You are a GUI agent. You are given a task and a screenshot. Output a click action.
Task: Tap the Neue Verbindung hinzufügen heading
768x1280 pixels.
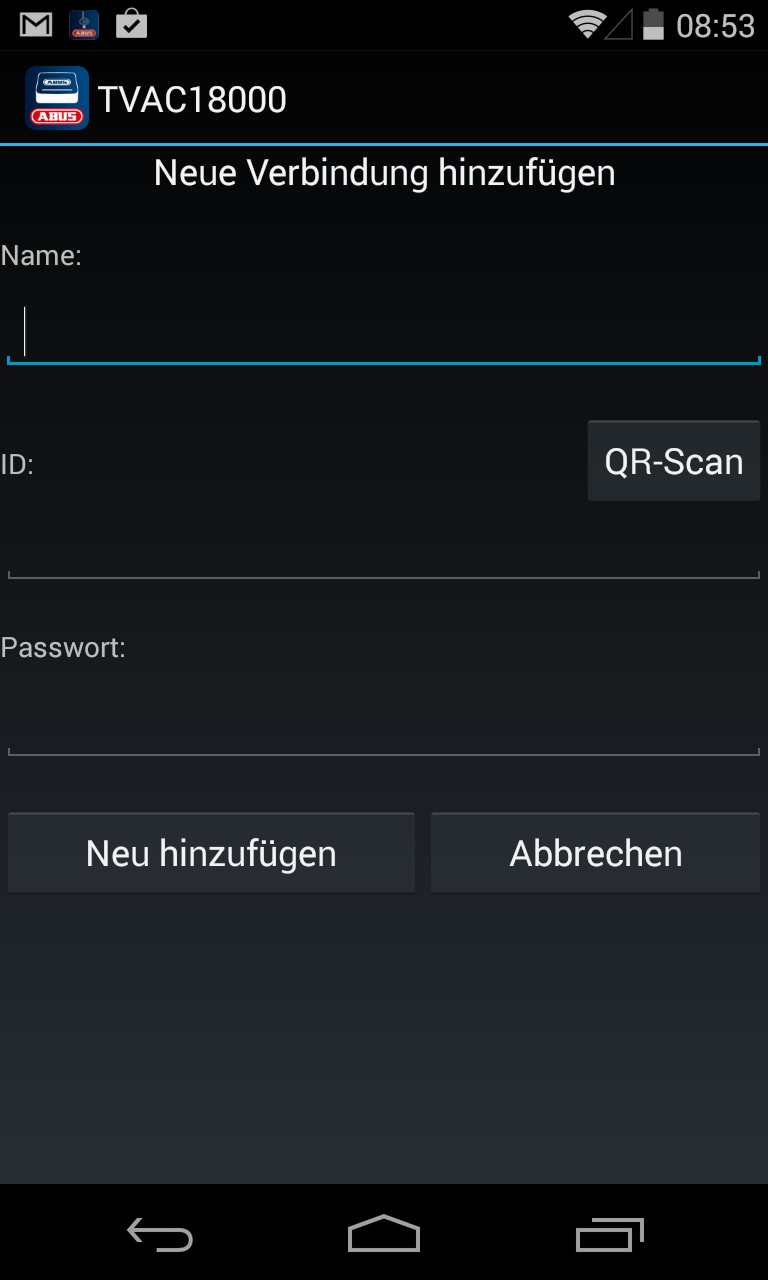(384, 173)
